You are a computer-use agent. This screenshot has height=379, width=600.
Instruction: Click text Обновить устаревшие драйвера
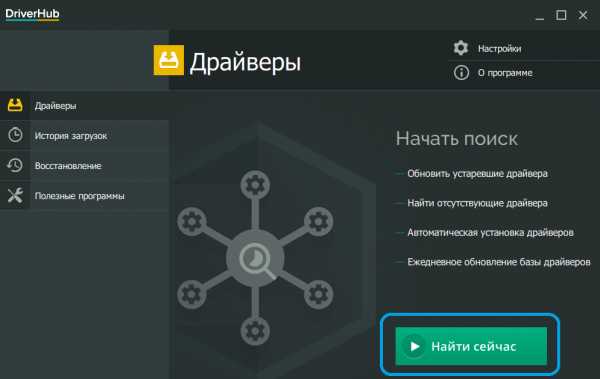pos(477,174)
